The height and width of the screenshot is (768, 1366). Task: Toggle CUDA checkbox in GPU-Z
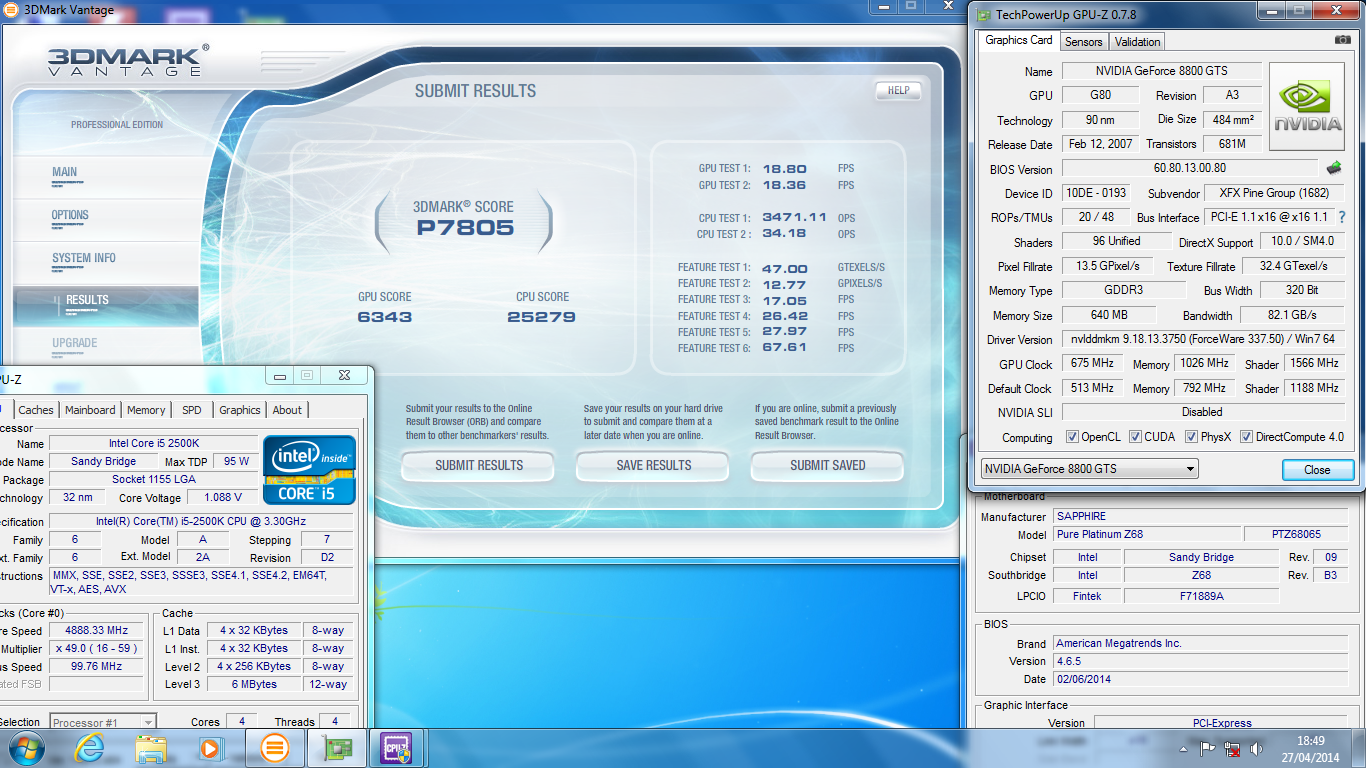pyautogui.click(x=1135, y=437)
